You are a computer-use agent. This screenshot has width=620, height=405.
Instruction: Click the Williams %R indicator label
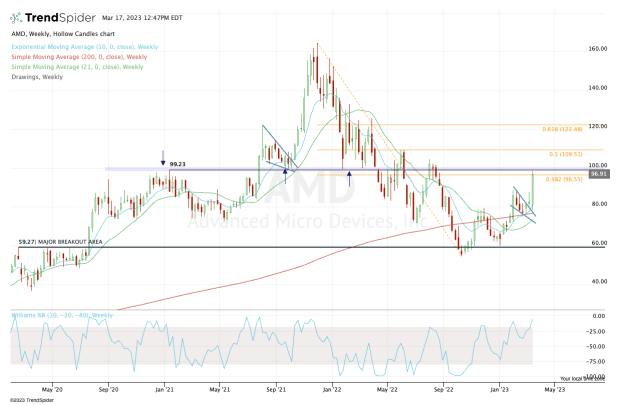click(62, 315)
